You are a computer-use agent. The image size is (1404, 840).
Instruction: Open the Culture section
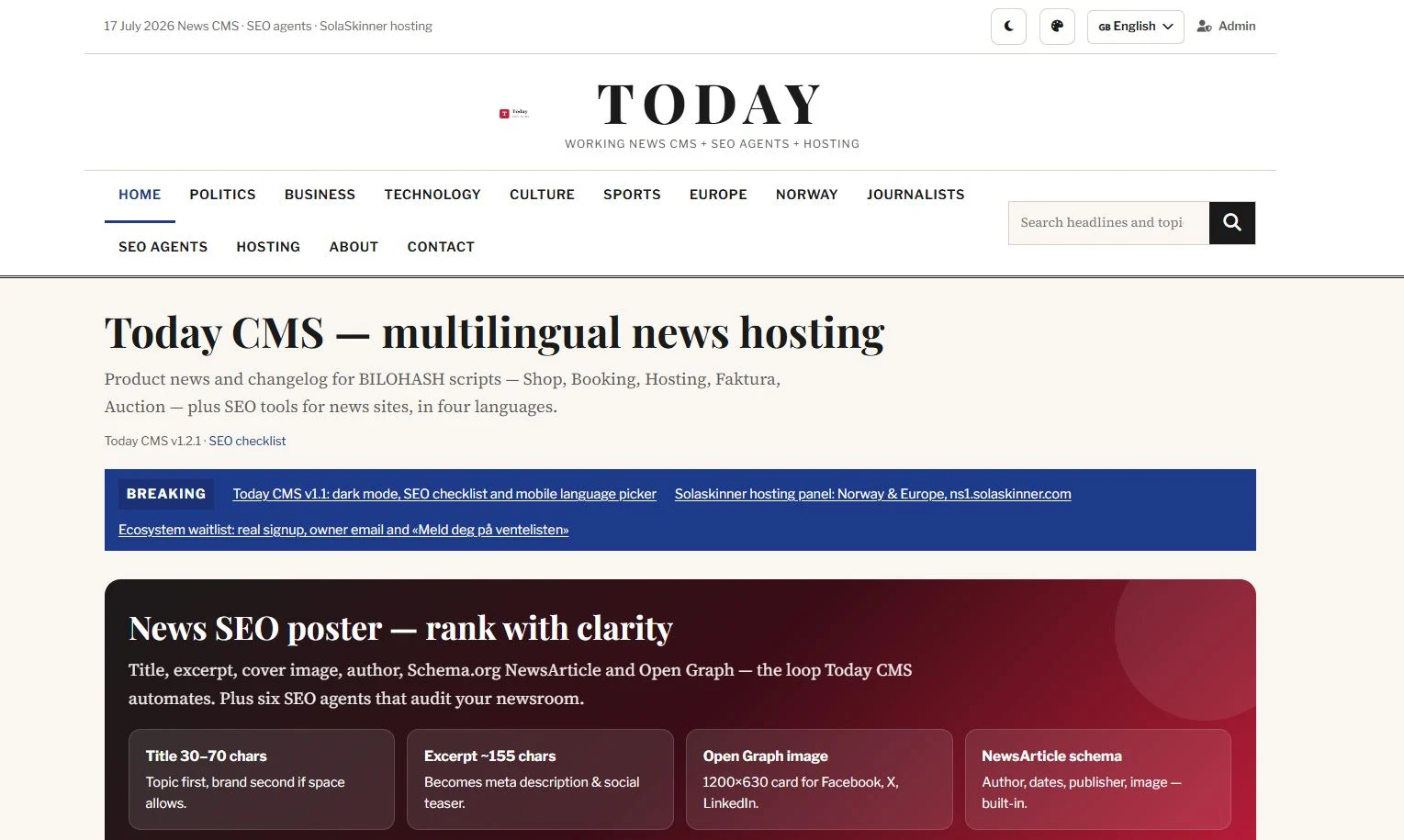click(x=542, y=195)
